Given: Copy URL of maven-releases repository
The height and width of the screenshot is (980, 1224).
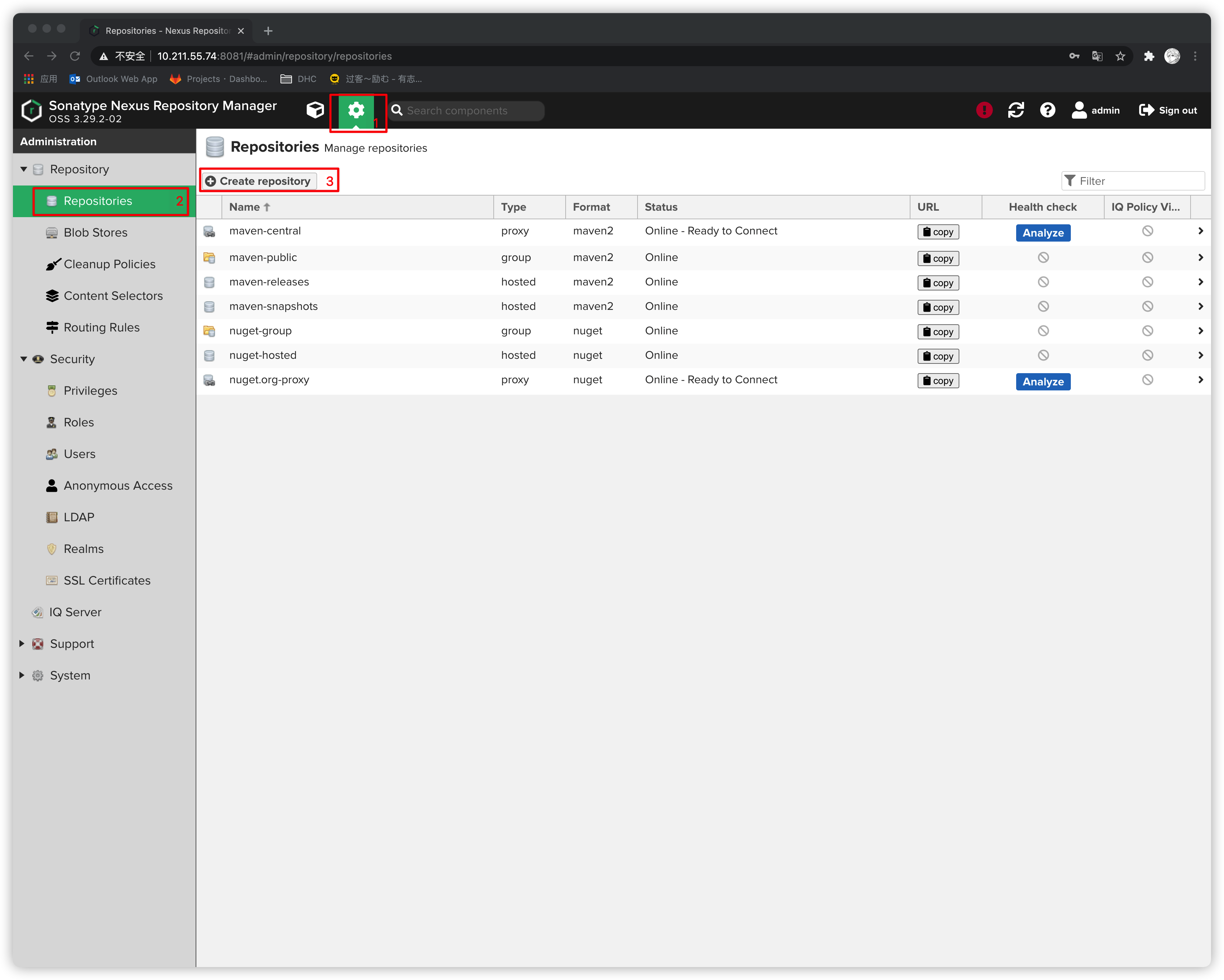Looking at the screenshot, I should click(938, 283).
